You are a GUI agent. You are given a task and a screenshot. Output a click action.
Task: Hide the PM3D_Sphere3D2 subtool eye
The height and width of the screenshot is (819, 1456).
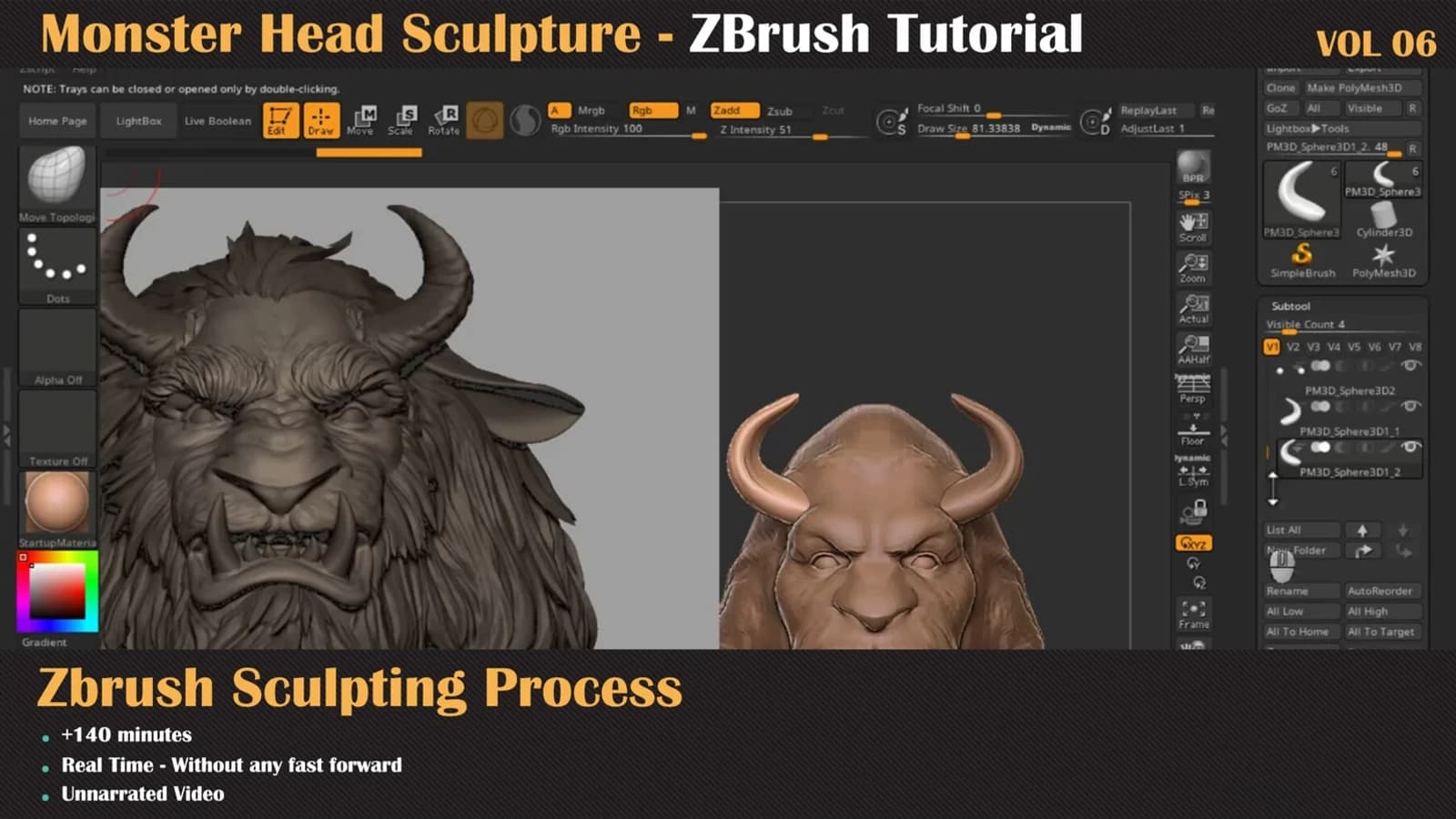pos(1410,366)
